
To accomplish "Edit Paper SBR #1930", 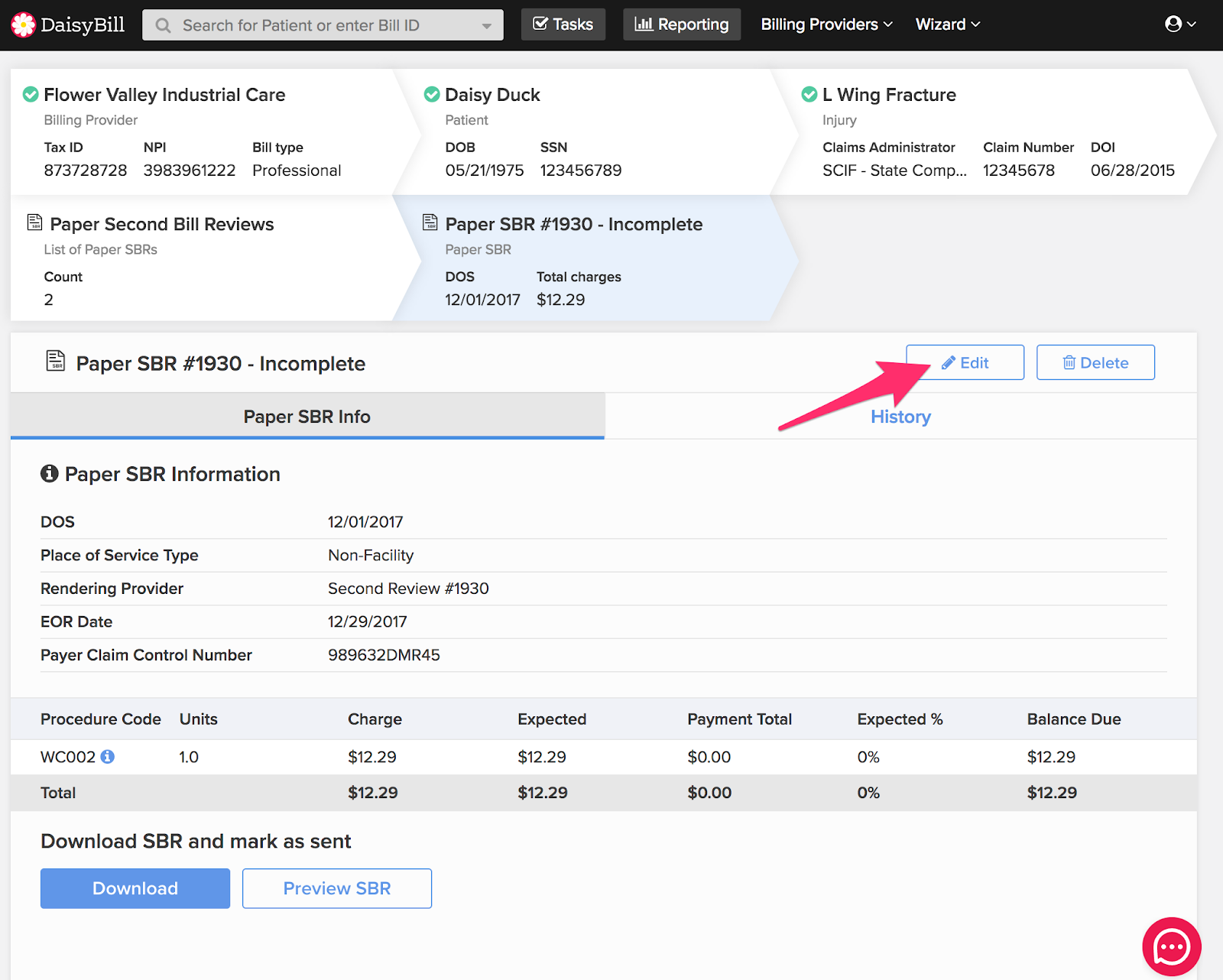I will [x=965, y=362].
